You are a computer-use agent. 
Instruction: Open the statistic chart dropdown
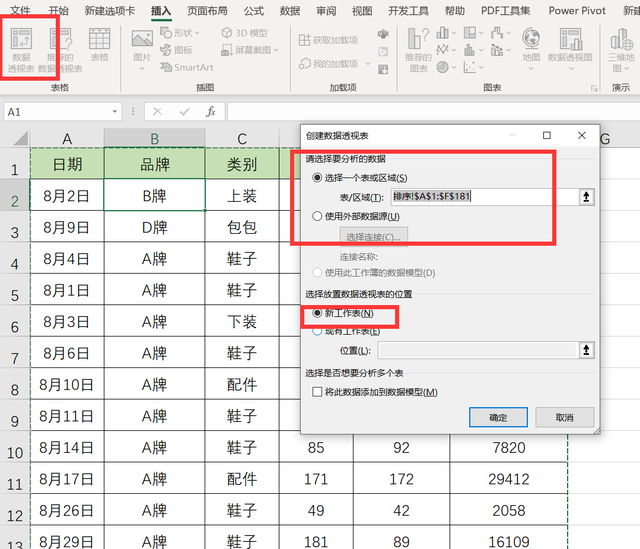[x=473, y=50]
